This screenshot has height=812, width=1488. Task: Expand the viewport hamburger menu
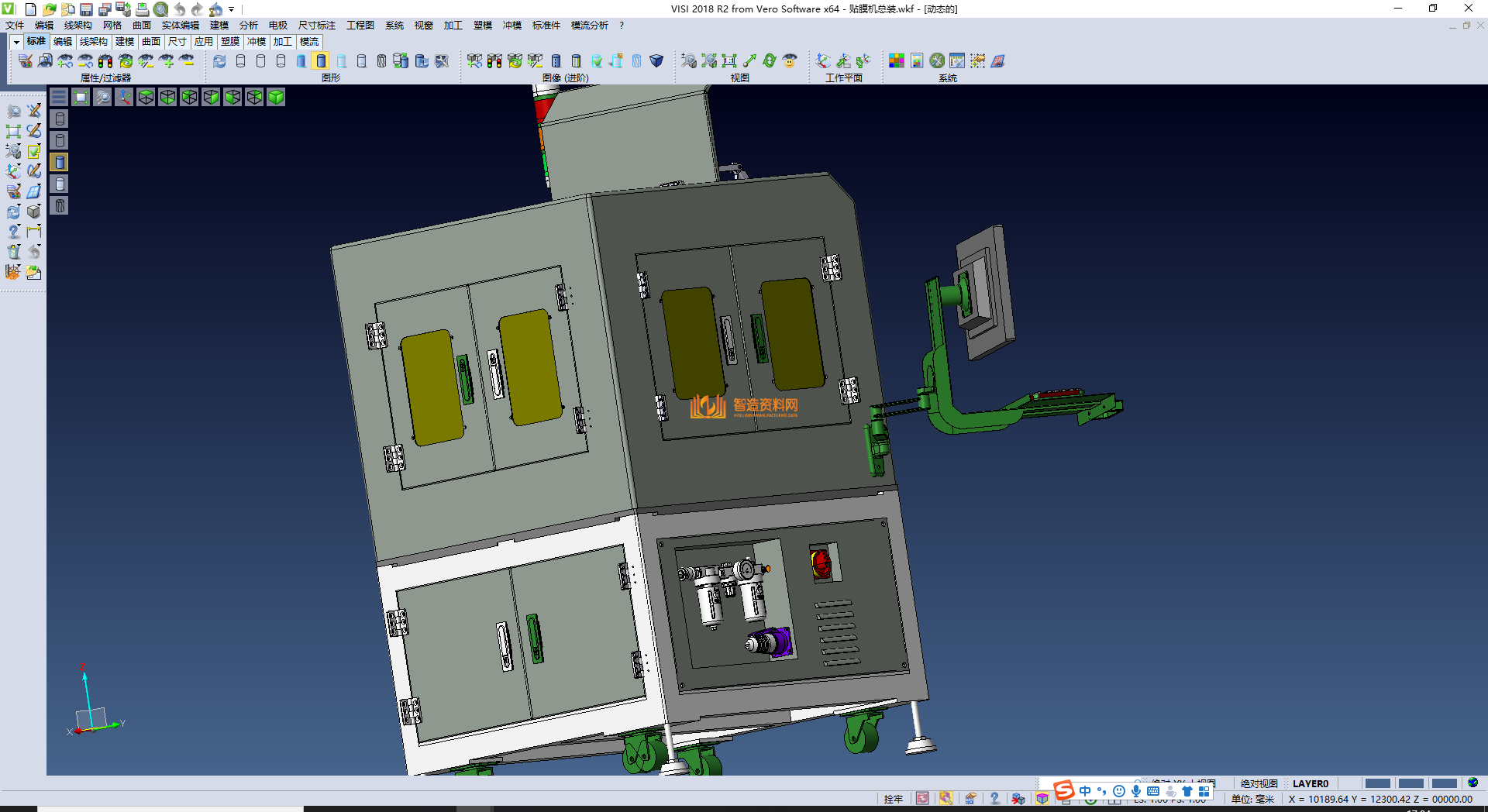(59, 97)
